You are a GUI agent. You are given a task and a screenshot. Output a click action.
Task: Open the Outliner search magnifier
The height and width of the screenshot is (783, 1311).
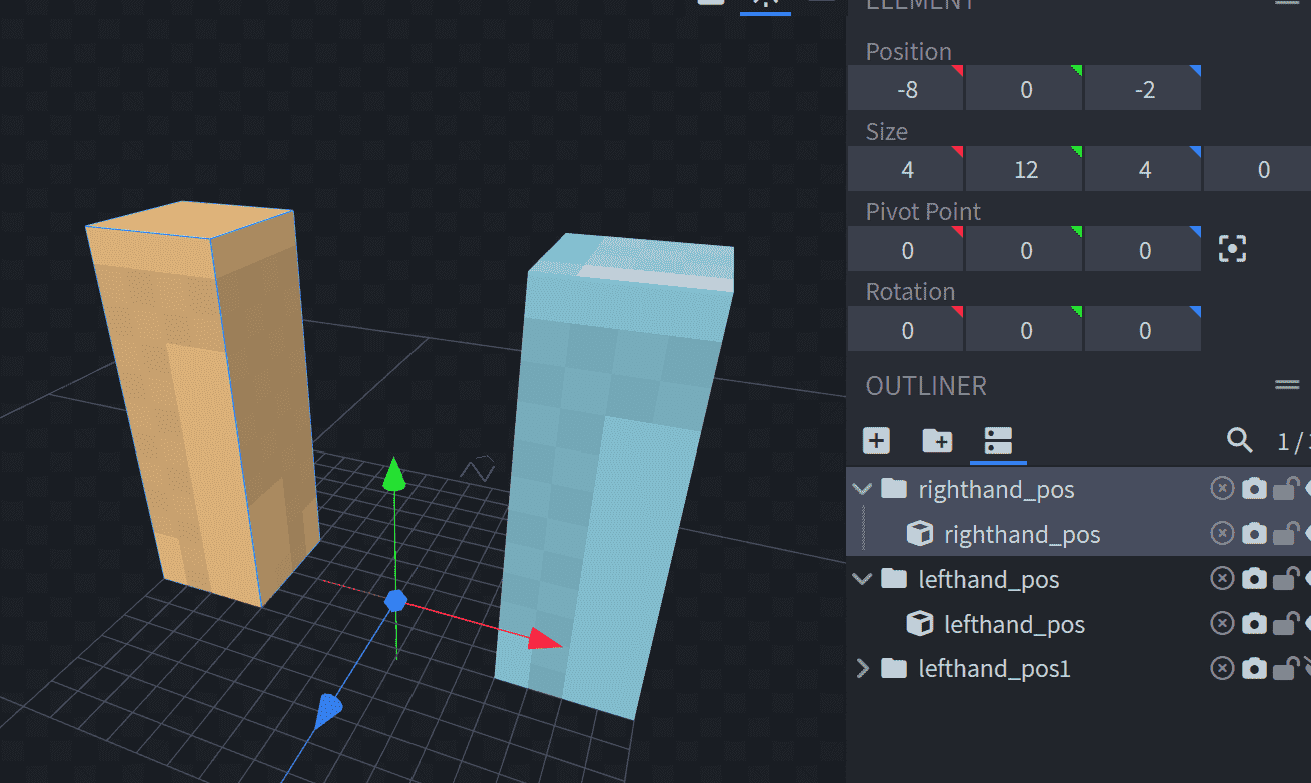[x=1239, y=439]
